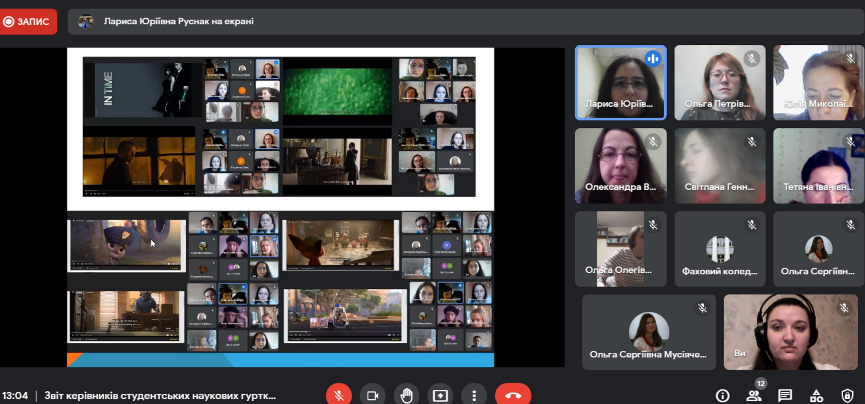Select Юлія Миколаї... video tile
Screen dimensions: 865x404
pos(819,83)
